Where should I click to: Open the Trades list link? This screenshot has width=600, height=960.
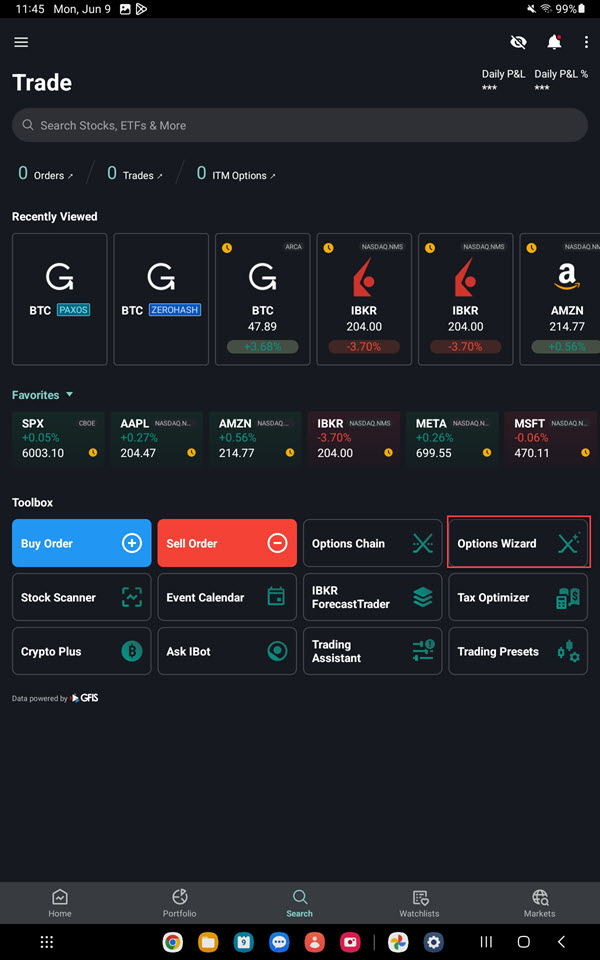pyautogui.click(x=135, y=174)
